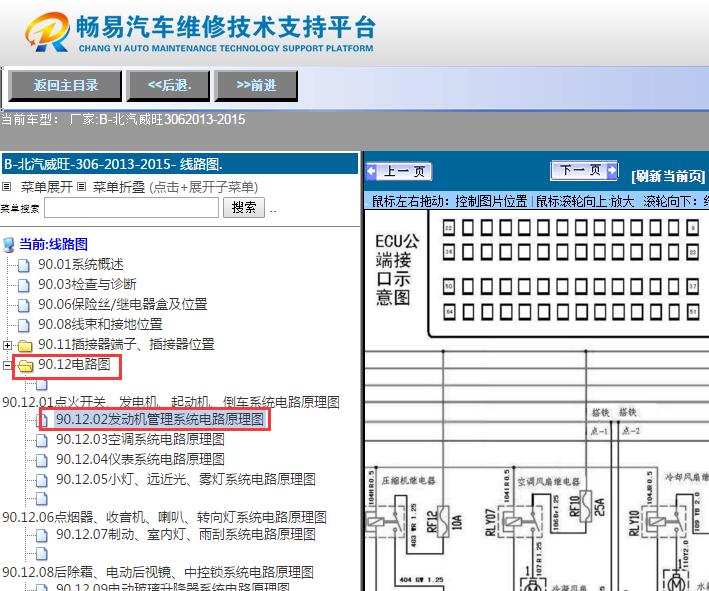709x591 pixels.
Task: Open 90.12.01点火开关、发电机、起动机 diagram
Action: [171, 402]
